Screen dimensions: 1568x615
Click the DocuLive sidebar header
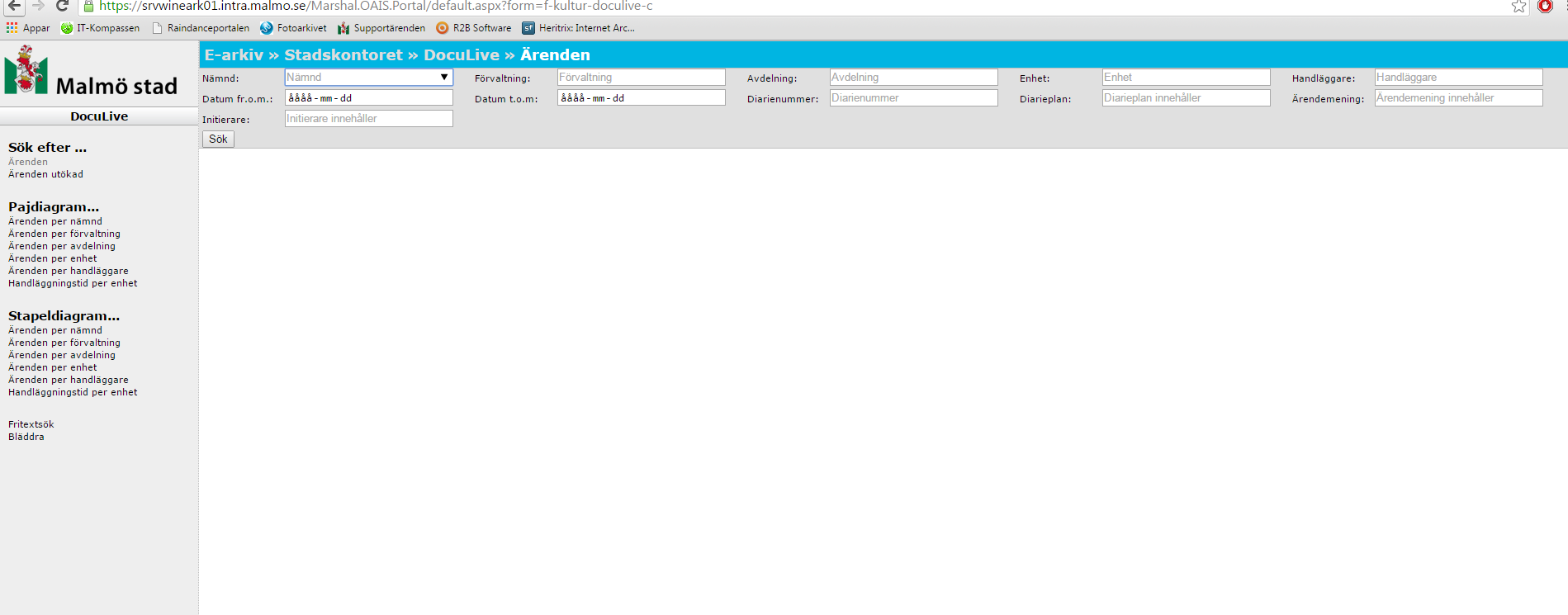point(99,116)
